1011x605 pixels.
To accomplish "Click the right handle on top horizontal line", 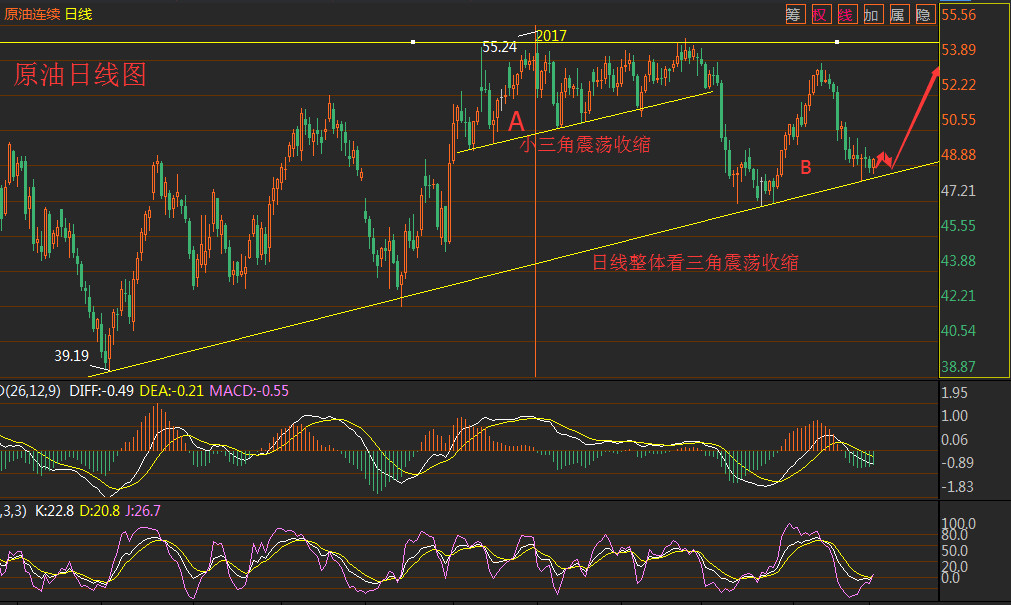I will coord(837,42).
